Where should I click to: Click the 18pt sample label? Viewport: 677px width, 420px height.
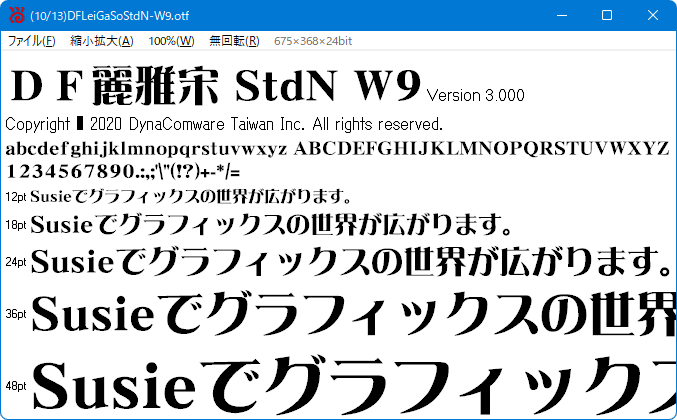pos(16,225)
